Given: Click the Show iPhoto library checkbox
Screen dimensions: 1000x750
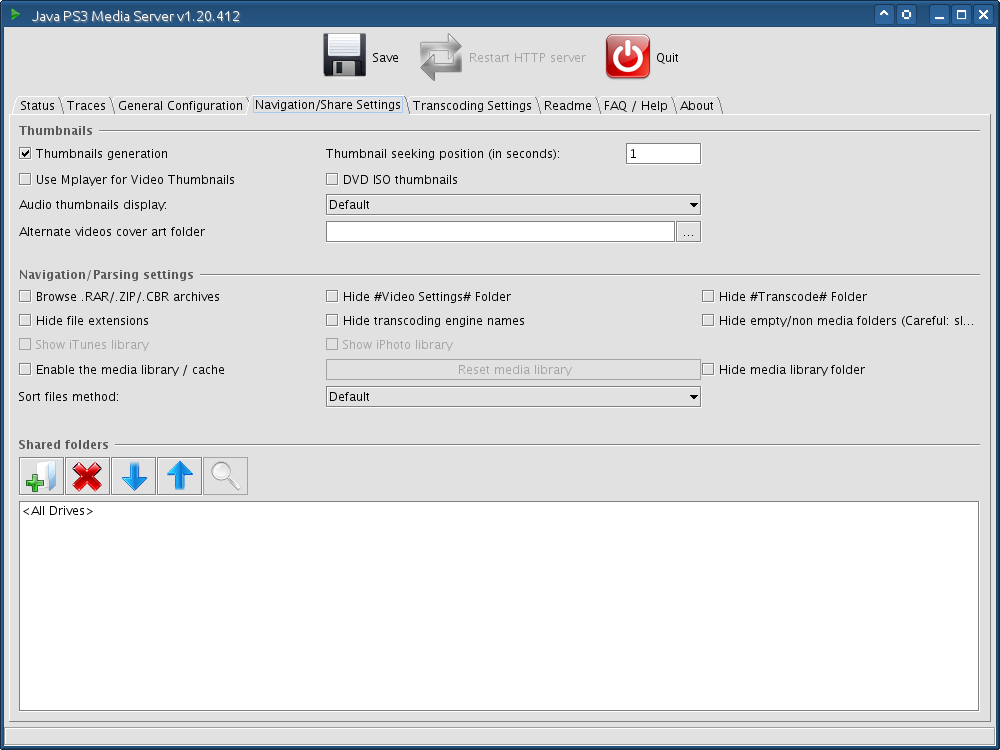Looking at the screenshot, I should click(332, 344).
